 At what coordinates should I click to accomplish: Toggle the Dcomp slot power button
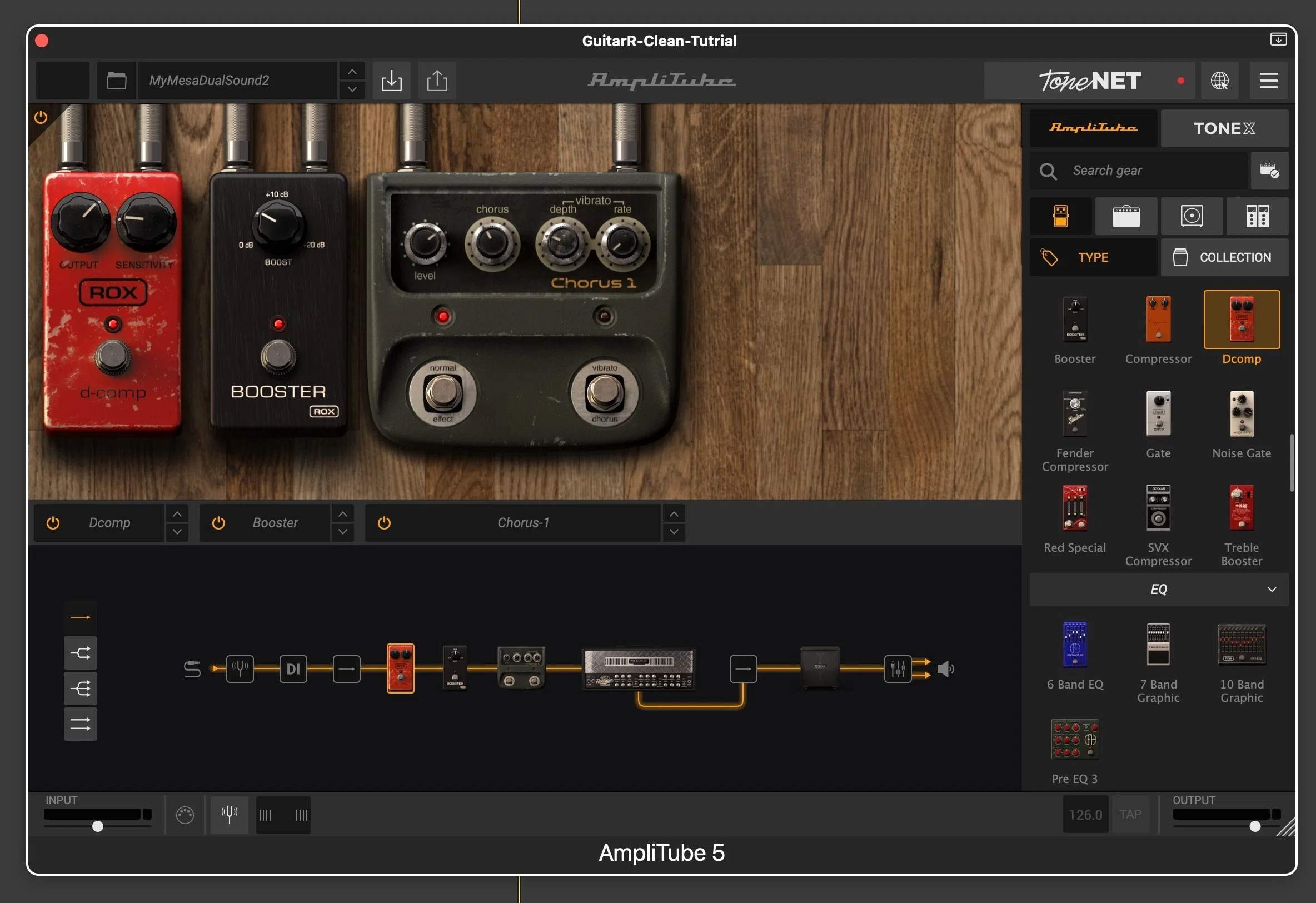(53, 522)
